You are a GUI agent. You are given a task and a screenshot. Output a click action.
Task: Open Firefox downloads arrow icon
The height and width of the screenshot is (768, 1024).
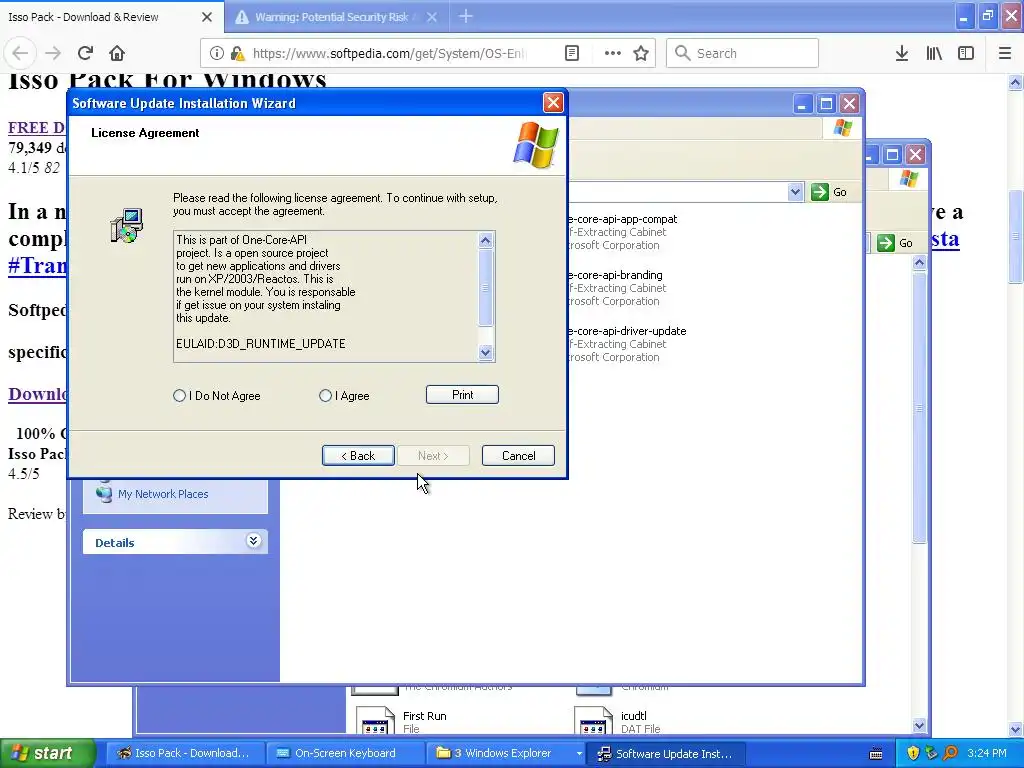[902, 53]
